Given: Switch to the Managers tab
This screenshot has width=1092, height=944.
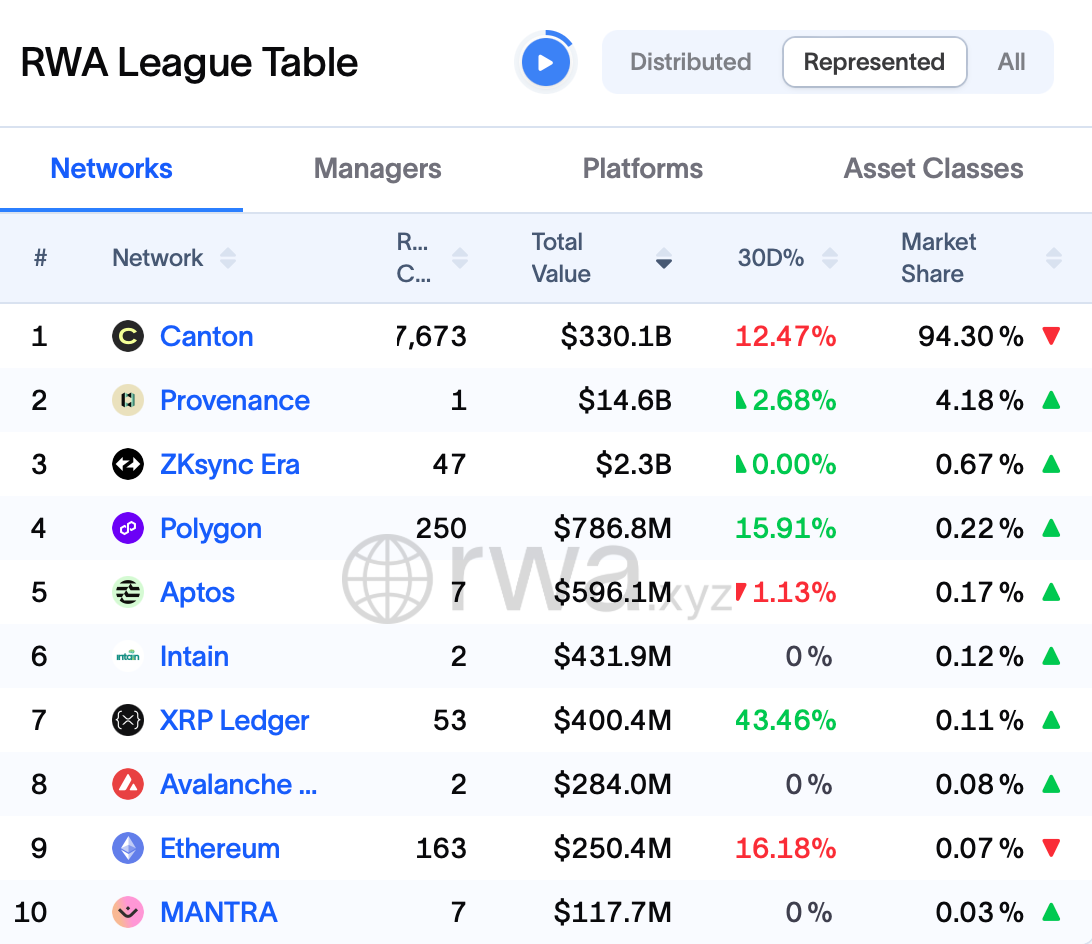Looking at the screenshot, I should tap(377, 168).
